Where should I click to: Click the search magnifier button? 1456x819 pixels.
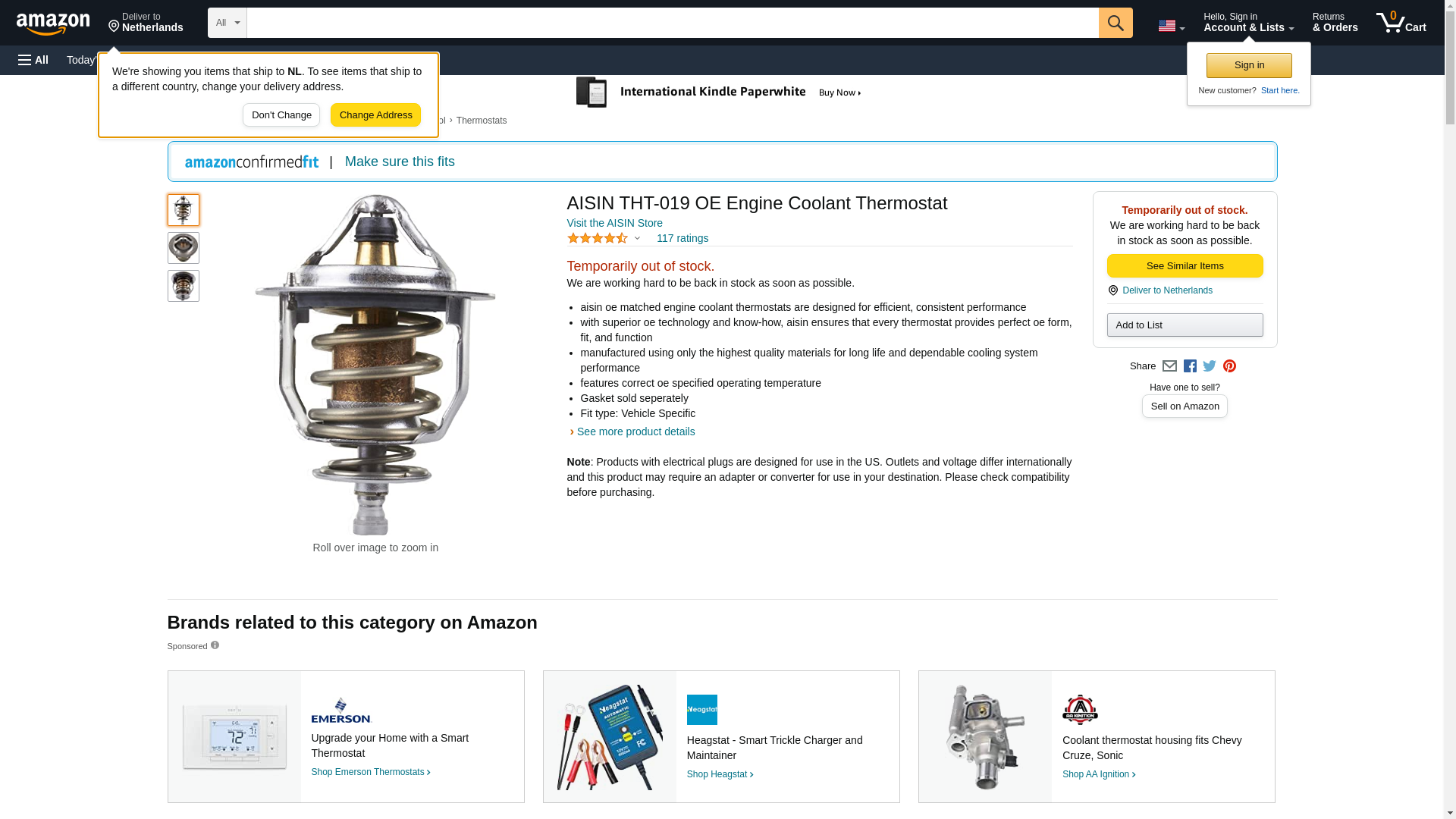[1116, 23]
